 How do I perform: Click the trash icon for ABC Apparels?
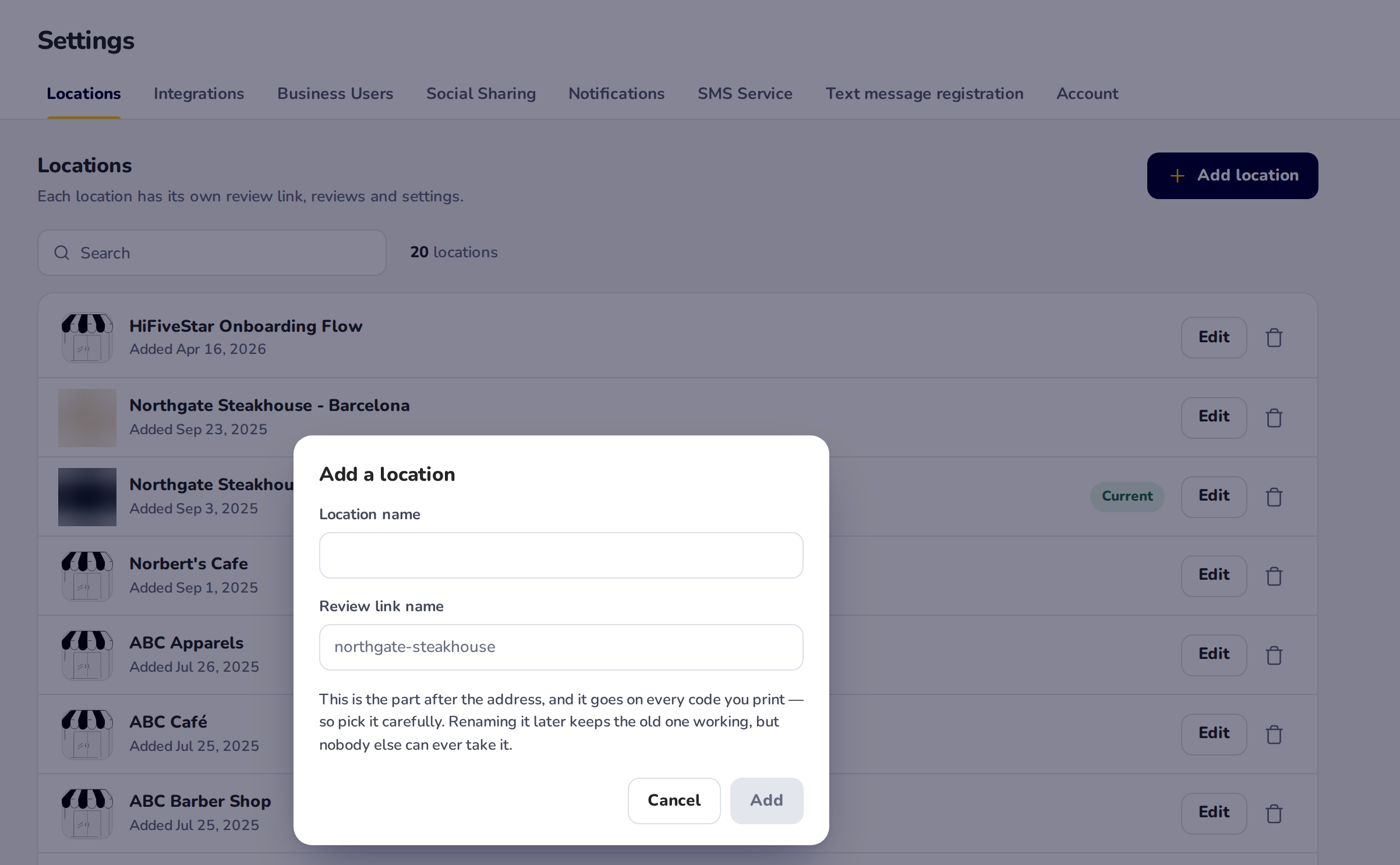click(1274, 655)
